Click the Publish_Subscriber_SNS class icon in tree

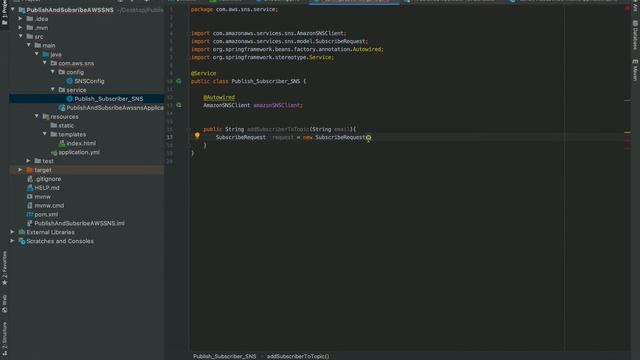70,99
